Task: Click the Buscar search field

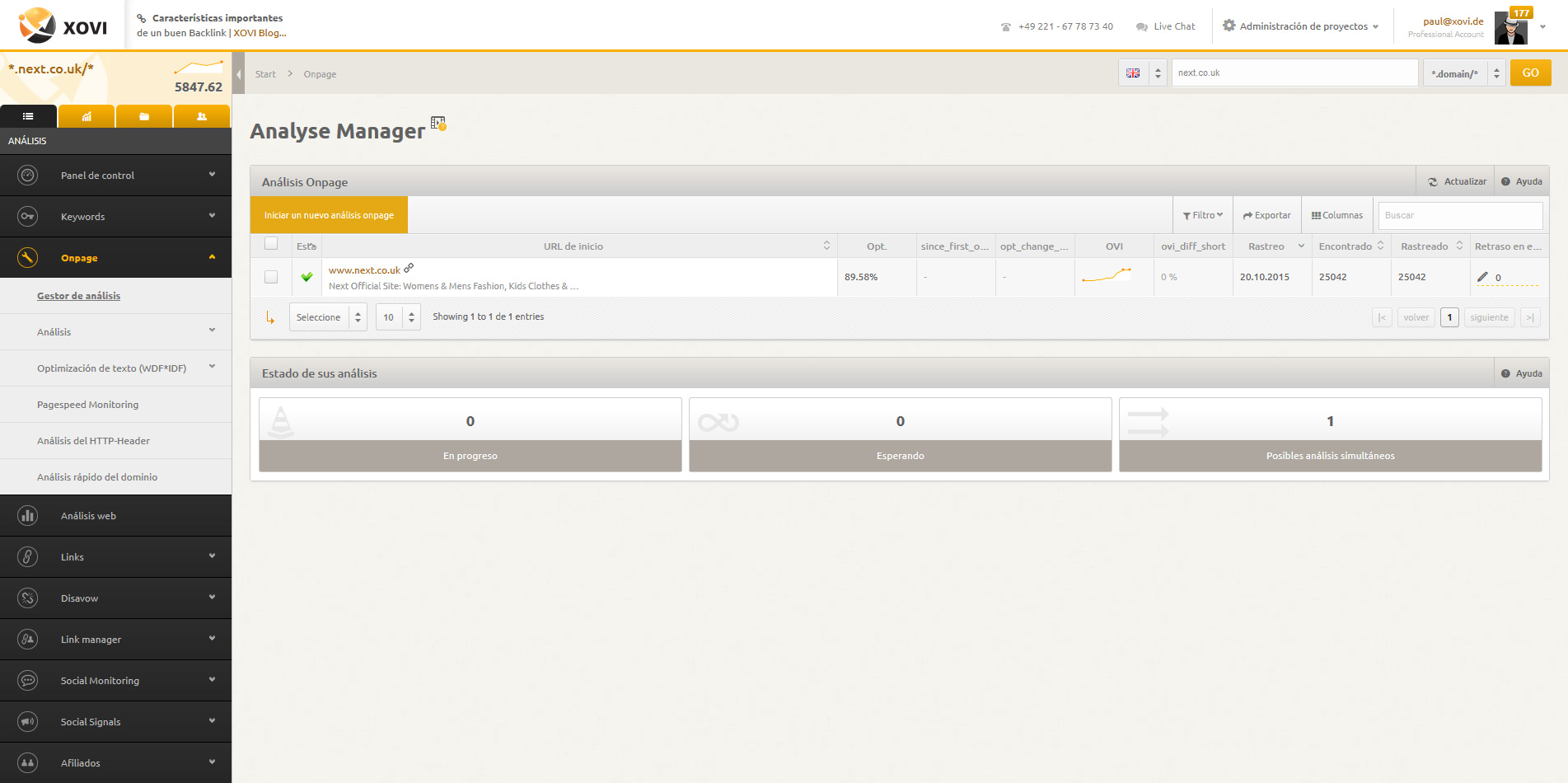Action: click(x=1460, y=215)
